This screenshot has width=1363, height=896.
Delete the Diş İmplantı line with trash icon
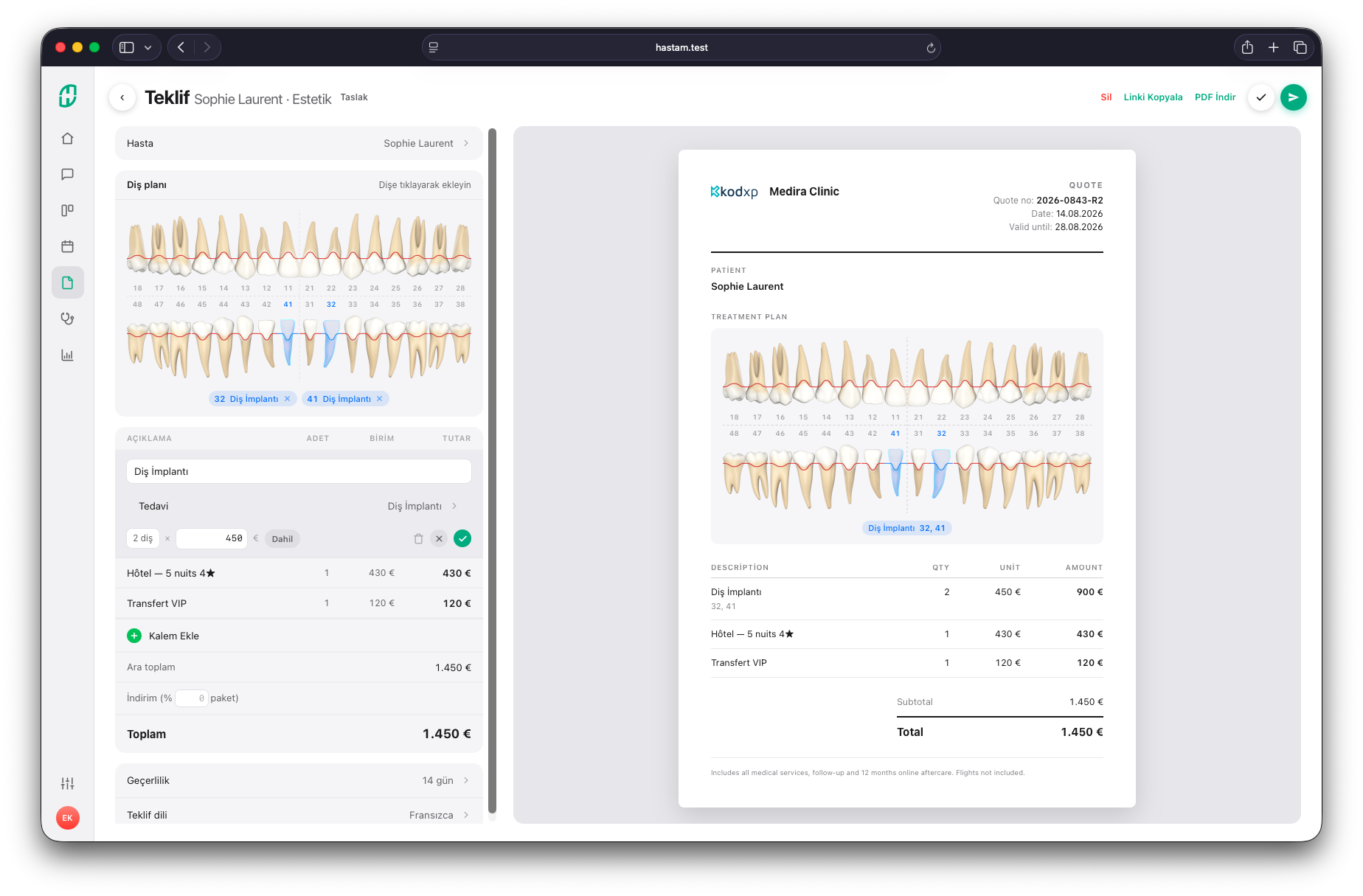(x=418, y=538)
